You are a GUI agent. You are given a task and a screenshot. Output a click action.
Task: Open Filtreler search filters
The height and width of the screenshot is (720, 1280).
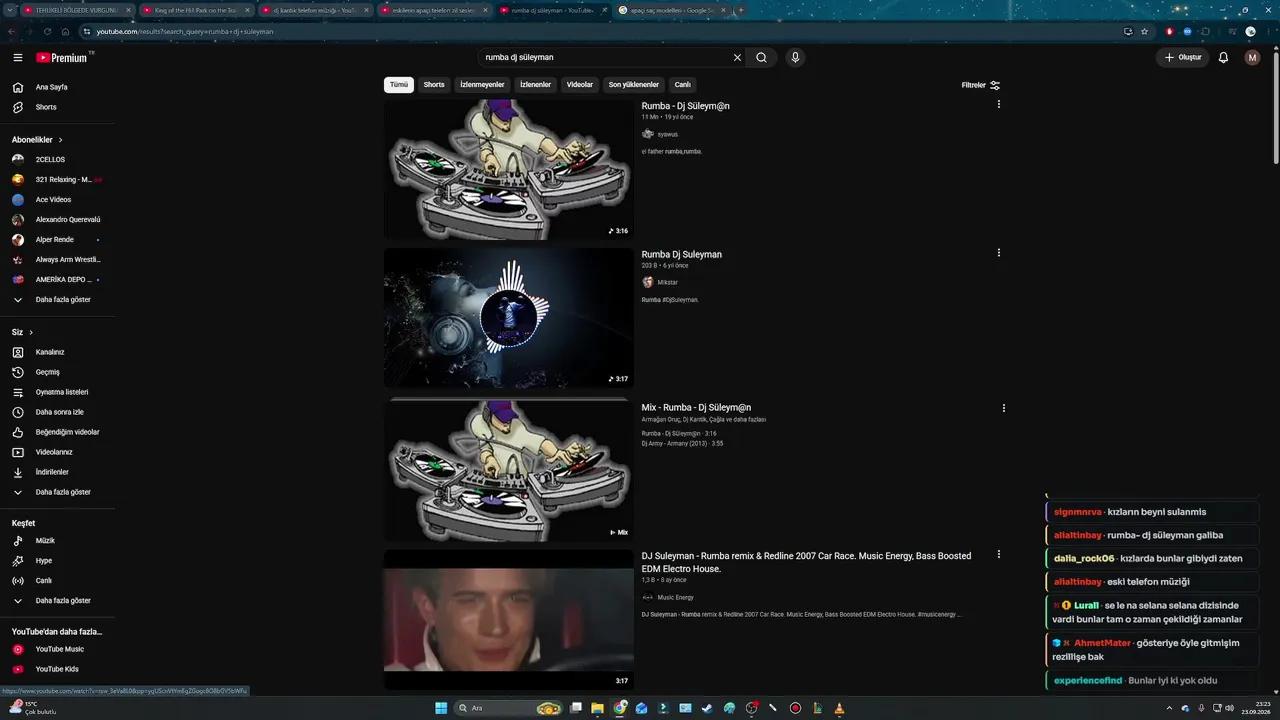(980, 85)
